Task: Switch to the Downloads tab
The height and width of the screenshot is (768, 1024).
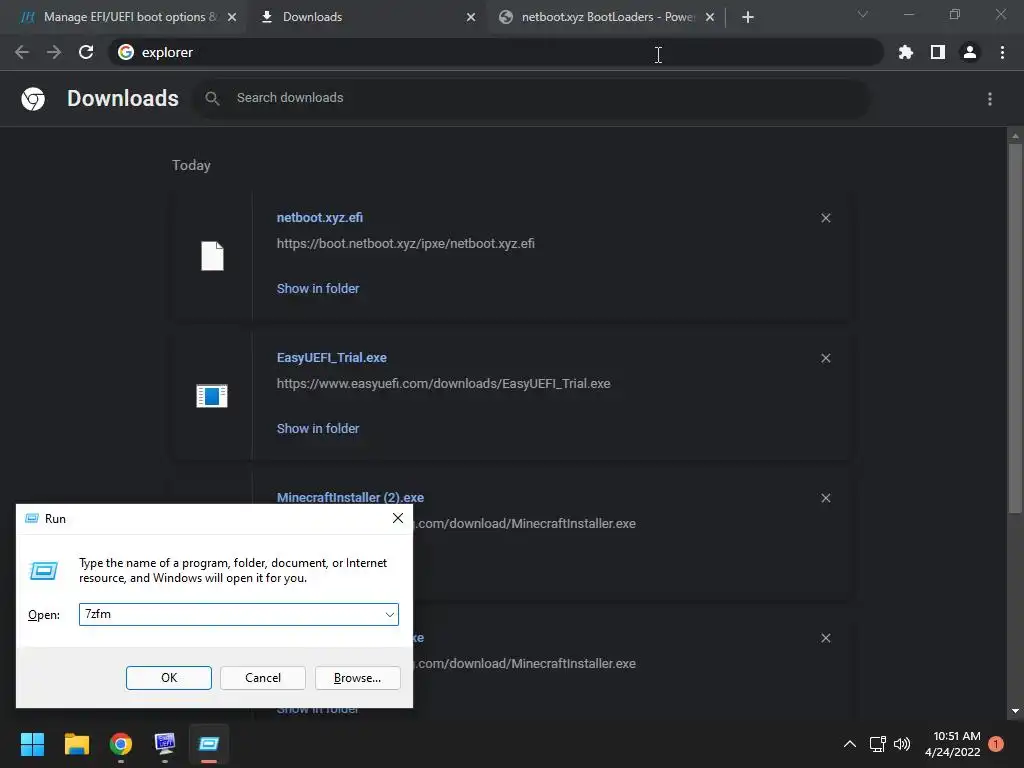Action: [x=366, y=17]
